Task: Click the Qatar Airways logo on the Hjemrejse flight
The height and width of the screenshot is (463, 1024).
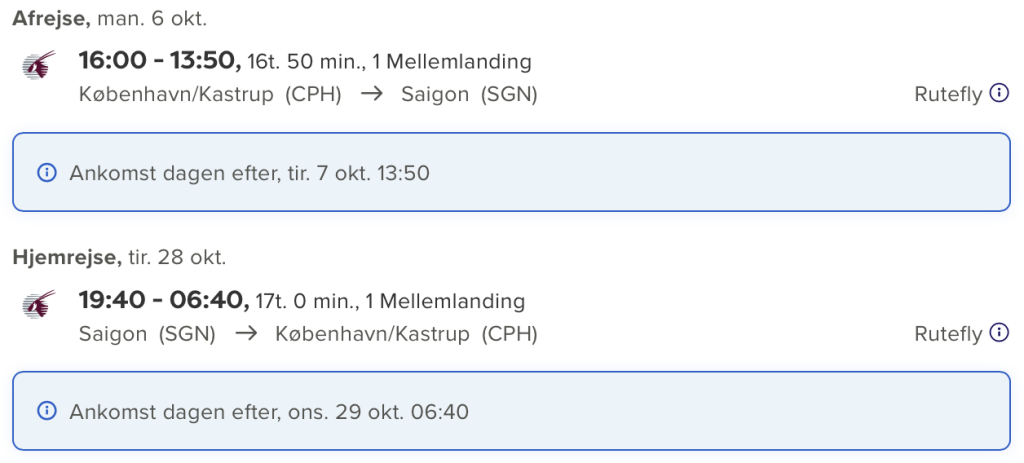Action: pos(39,304)
